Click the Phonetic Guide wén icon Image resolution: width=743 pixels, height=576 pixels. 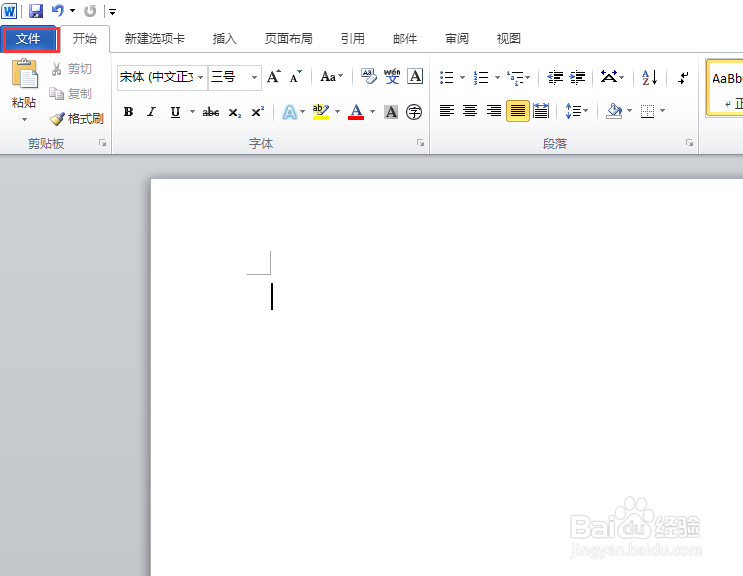click(392, 76)
